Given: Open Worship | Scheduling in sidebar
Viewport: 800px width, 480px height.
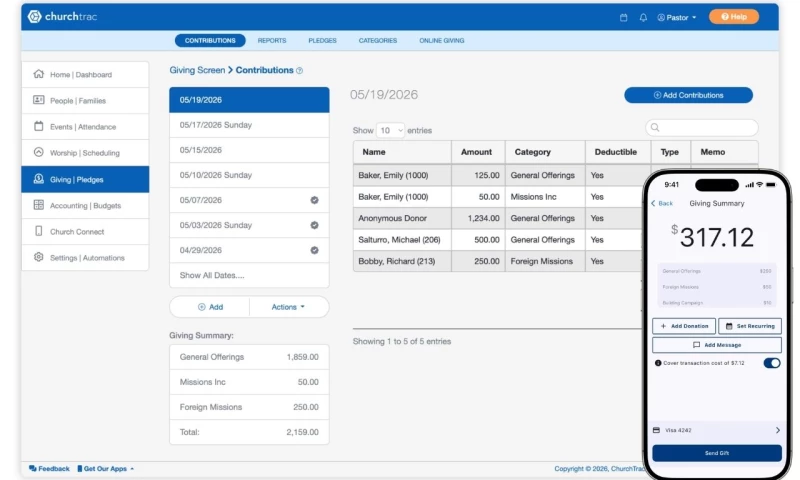Looking at the screenshot, I should click(85, 153).
